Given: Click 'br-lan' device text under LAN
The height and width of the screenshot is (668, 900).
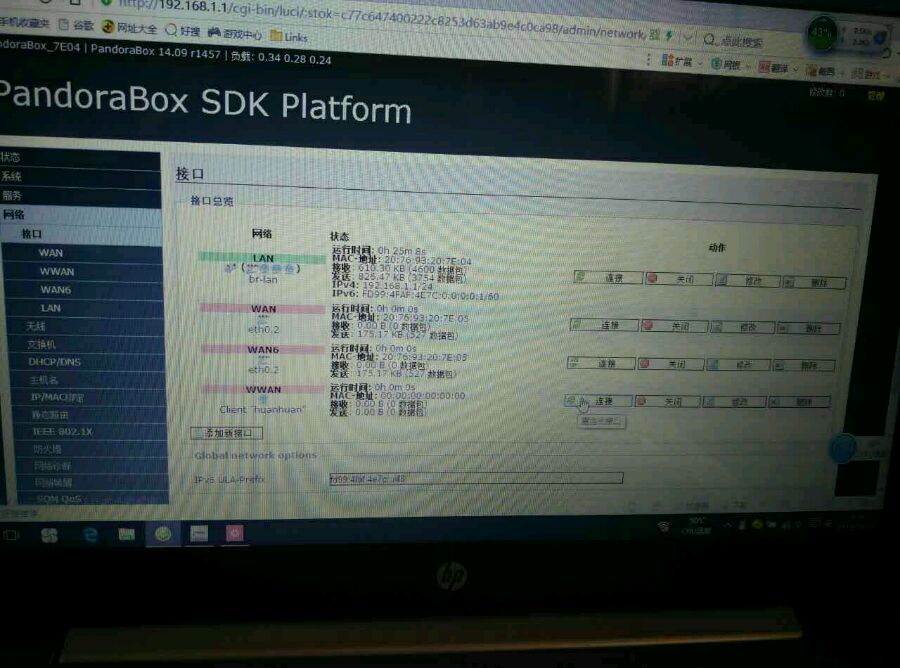Looking at the screenshot, I should point(263,279).
